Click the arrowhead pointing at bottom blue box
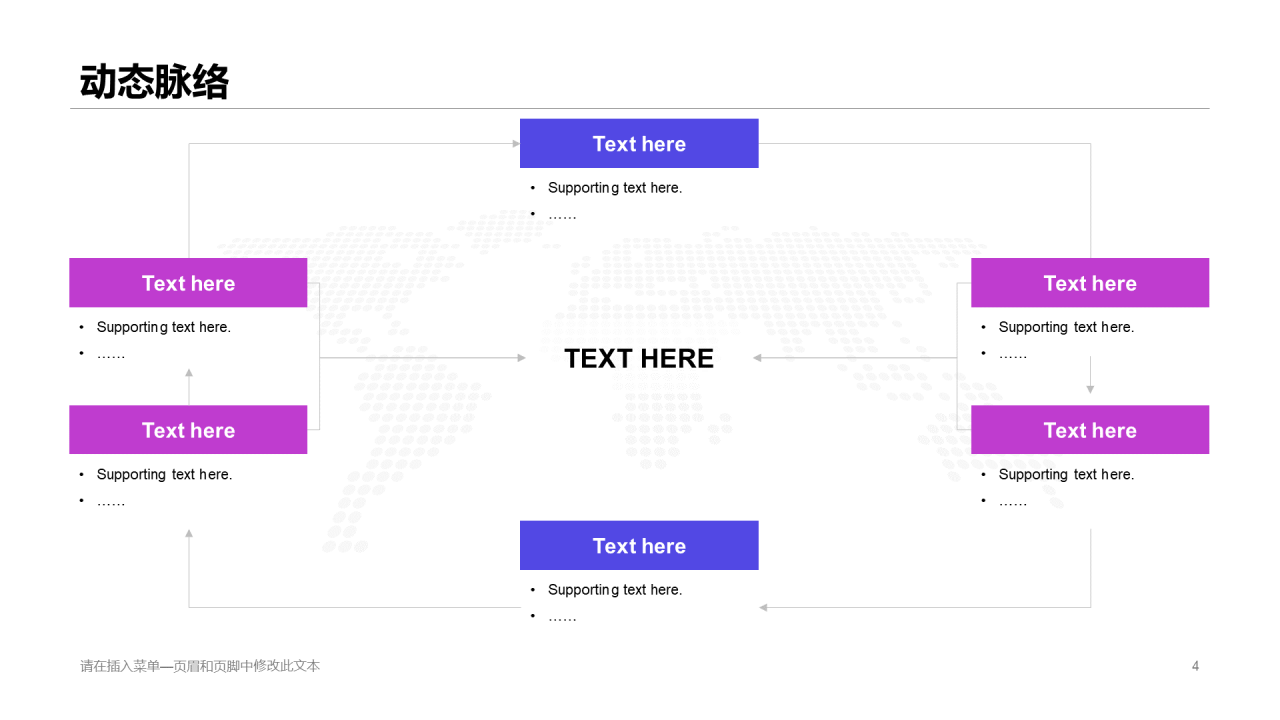 pos(763,607)
